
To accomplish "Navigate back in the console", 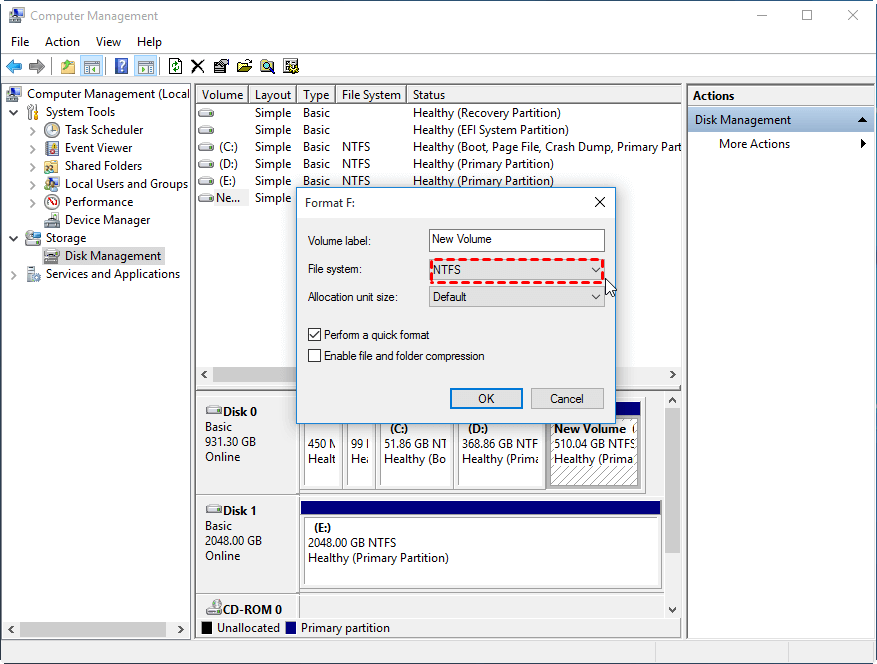I will click(15, 66).
